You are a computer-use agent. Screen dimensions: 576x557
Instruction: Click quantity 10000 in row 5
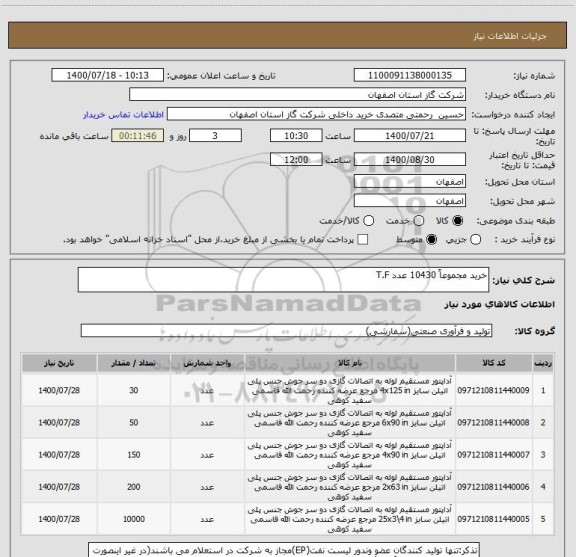[x=134, y=519]
